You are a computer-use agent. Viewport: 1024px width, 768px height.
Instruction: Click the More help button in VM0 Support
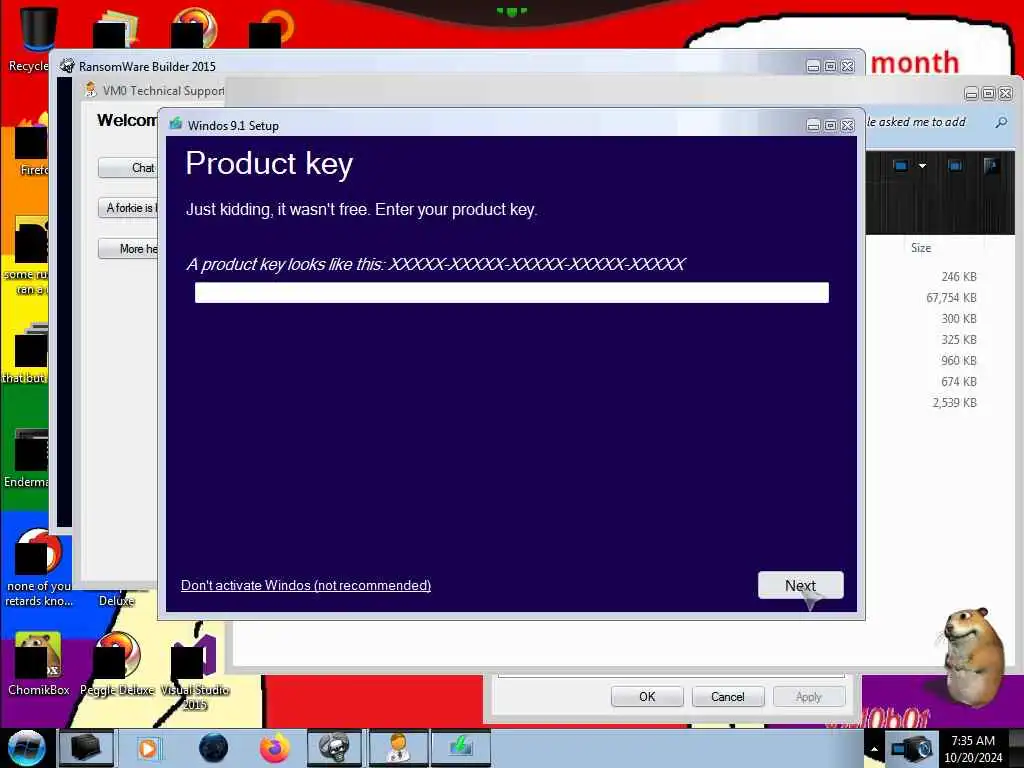click(128, 249)
